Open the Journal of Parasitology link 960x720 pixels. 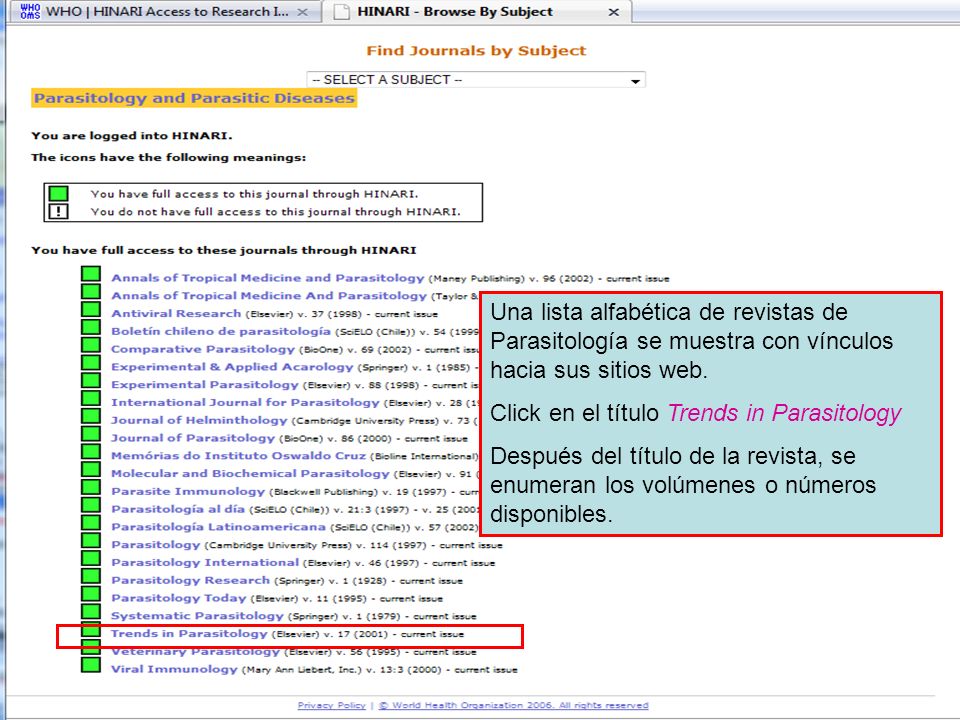point(193,438)
